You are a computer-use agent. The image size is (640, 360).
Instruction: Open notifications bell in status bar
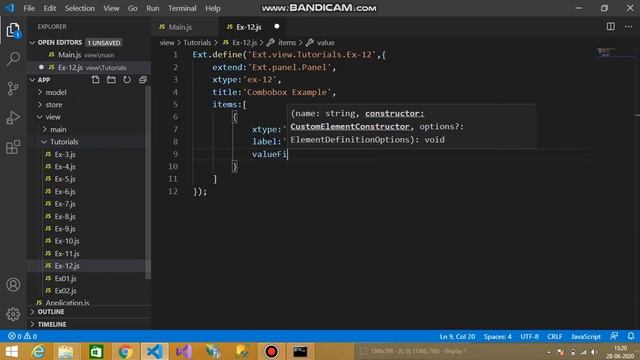click(x=631, y=336)
